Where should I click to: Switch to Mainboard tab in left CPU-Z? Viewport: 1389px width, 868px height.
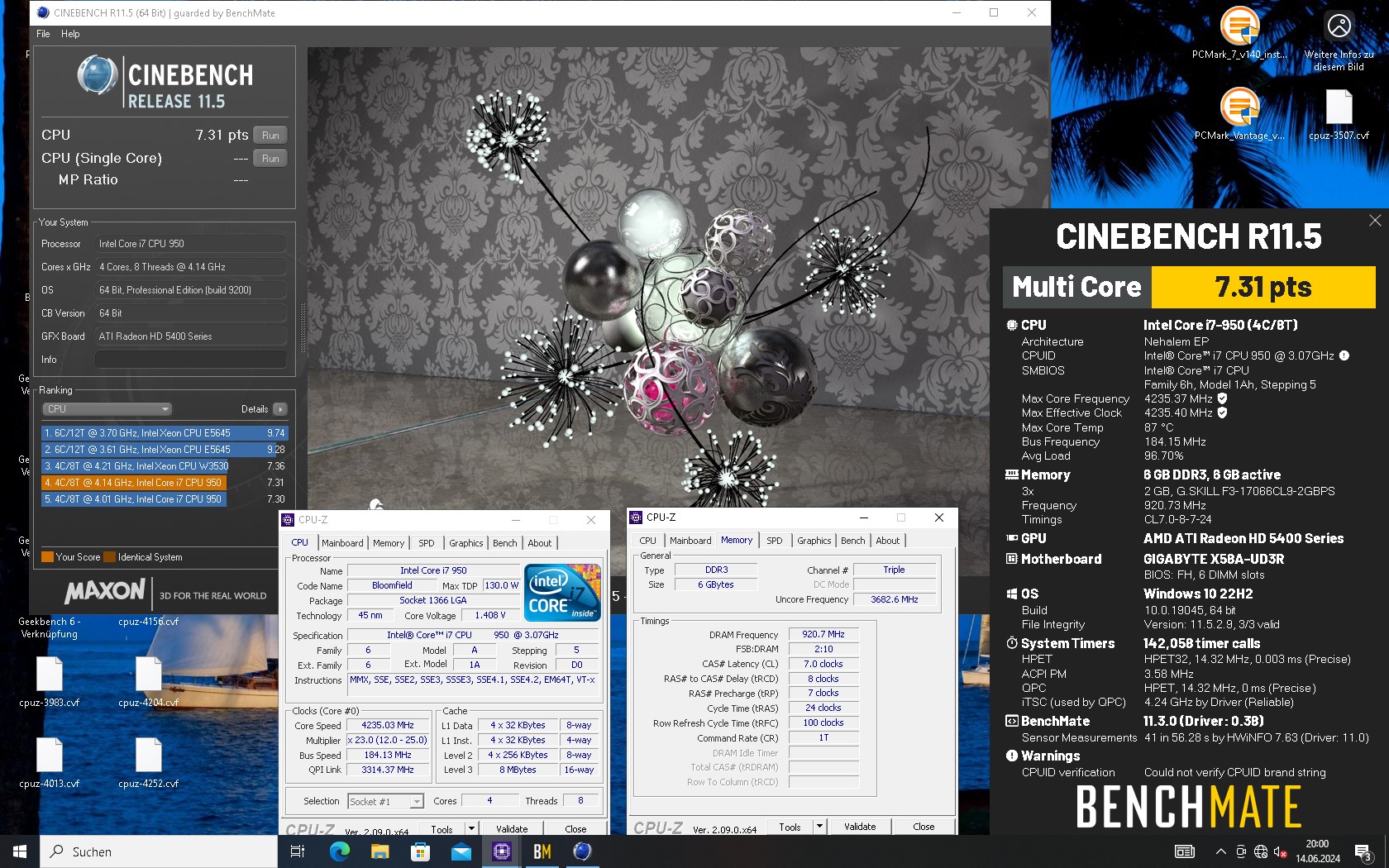coord(342,543)
